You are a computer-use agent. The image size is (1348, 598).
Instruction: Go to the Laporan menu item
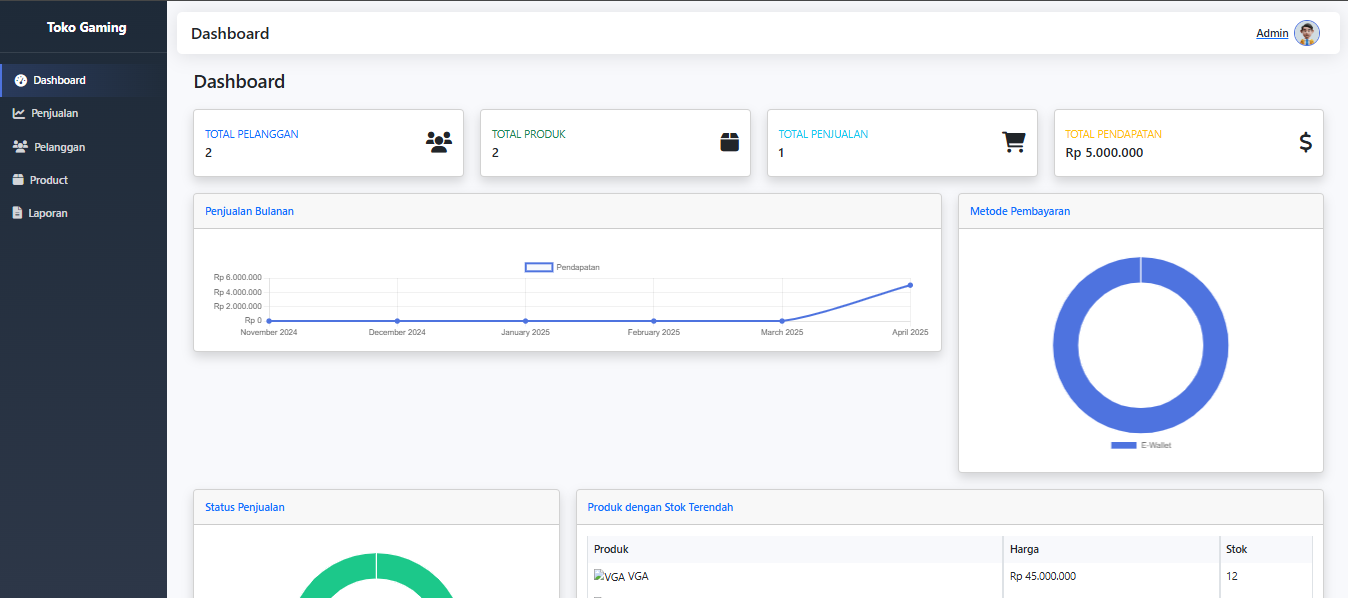[x=48, y=213]
